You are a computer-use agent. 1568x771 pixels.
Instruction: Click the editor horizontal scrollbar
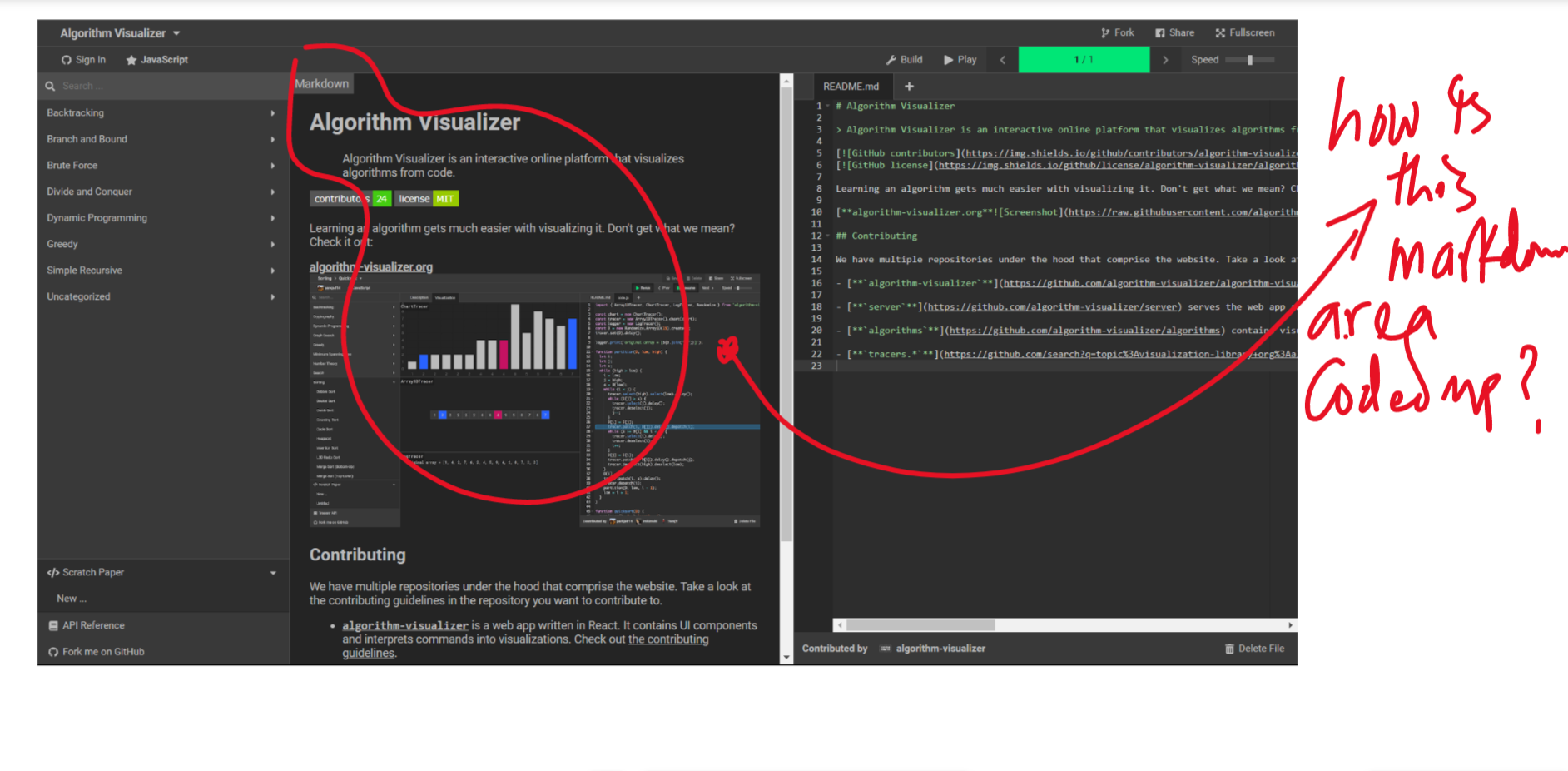[x=920, y=624]
